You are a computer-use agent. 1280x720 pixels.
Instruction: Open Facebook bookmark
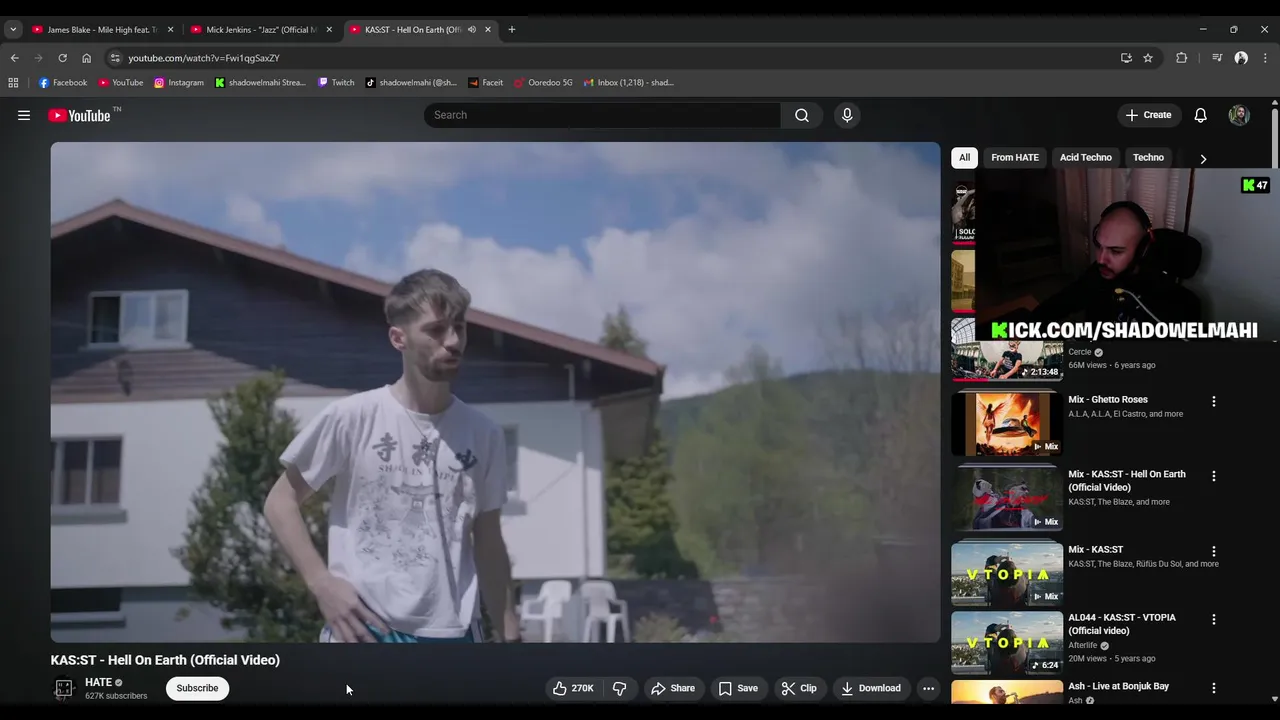[x=63, y=83]
